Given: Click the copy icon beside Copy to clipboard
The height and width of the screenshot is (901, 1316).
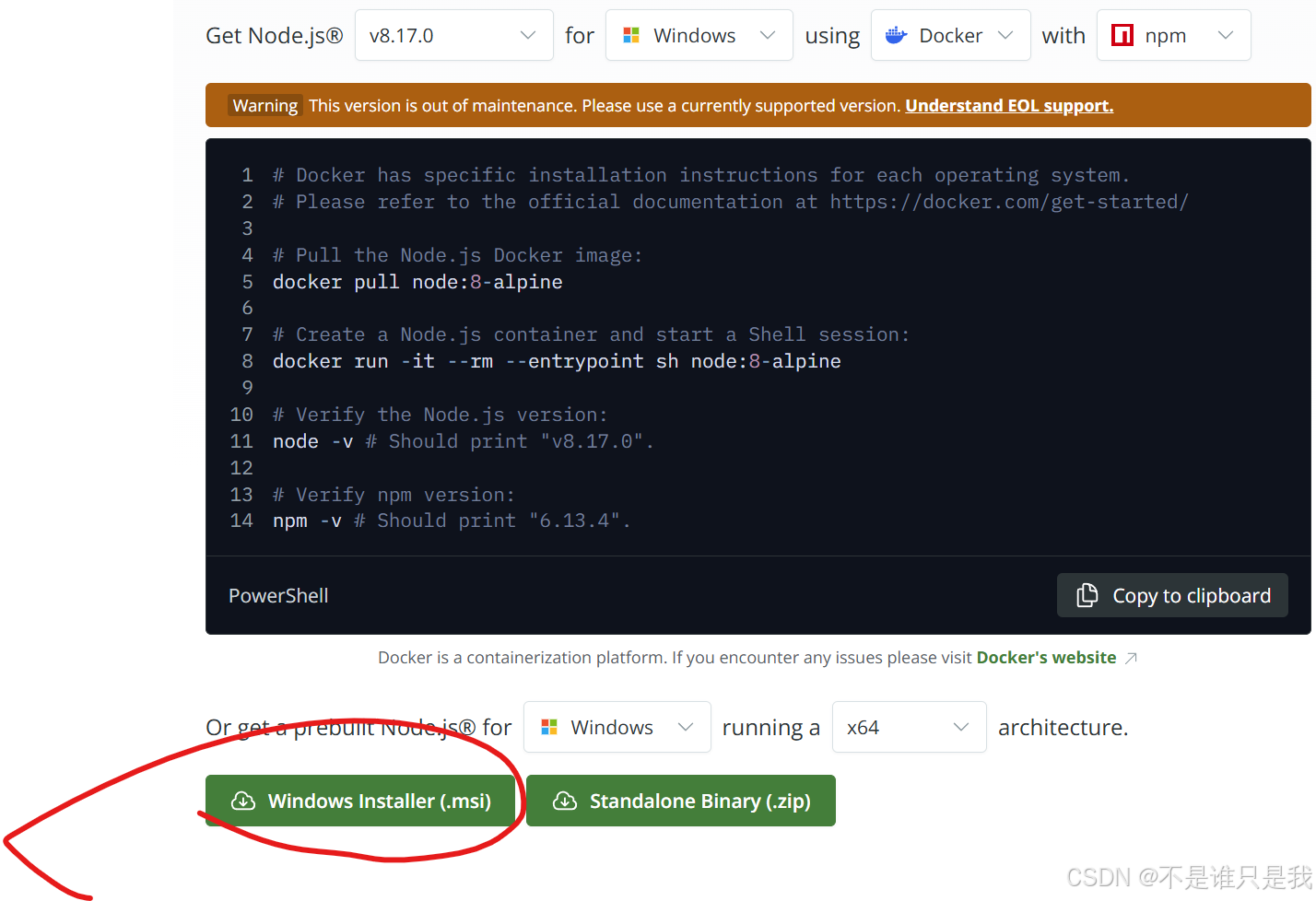Looking at the screenshot, I should click(1087, 595).
